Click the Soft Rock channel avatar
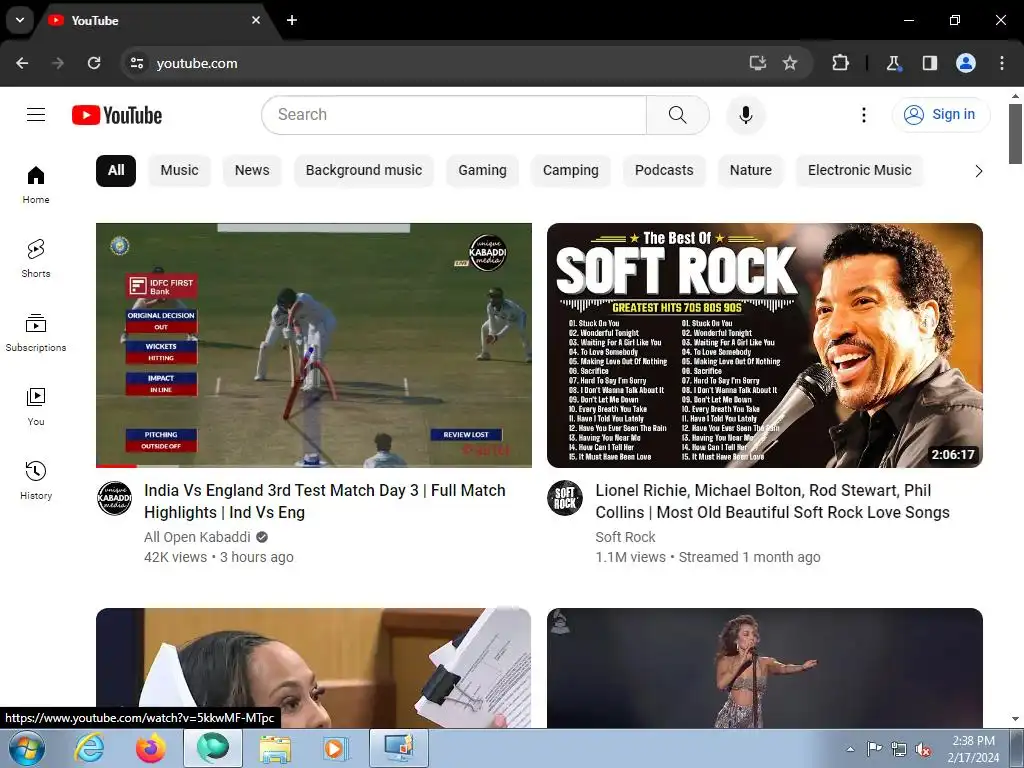1024x768 pixels. pos(565,499)
